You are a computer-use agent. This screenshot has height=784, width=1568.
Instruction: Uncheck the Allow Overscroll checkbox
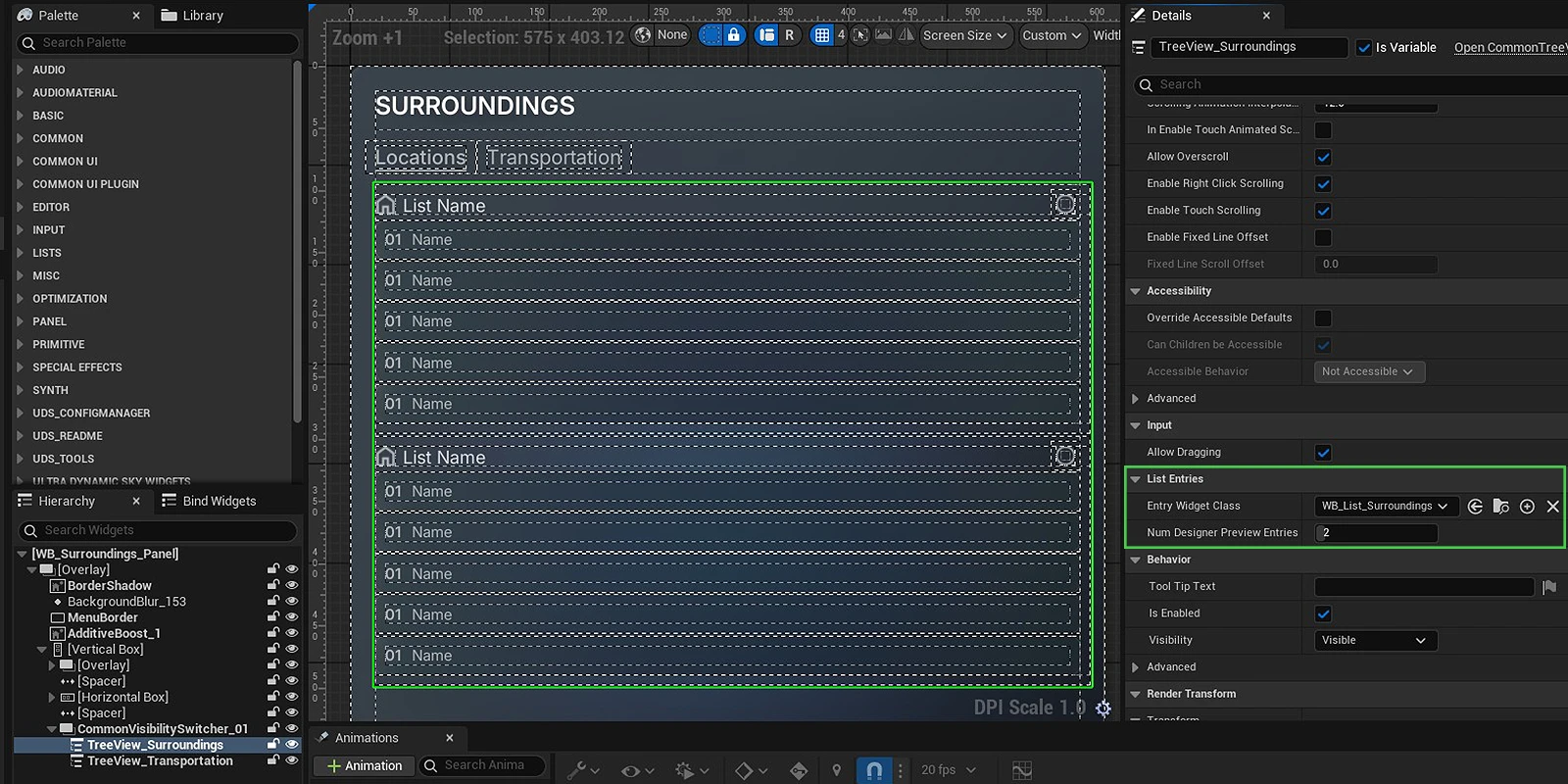[1323, 157]
